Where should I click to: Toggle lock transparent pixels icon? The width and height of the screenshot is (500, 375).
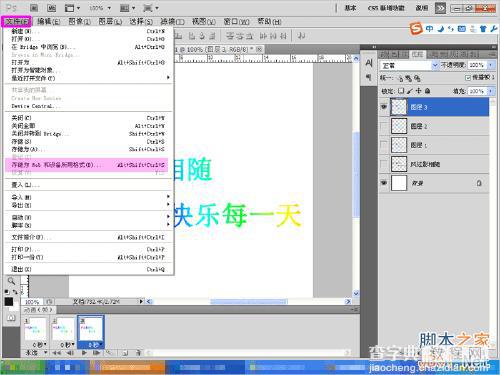[401, 91]
